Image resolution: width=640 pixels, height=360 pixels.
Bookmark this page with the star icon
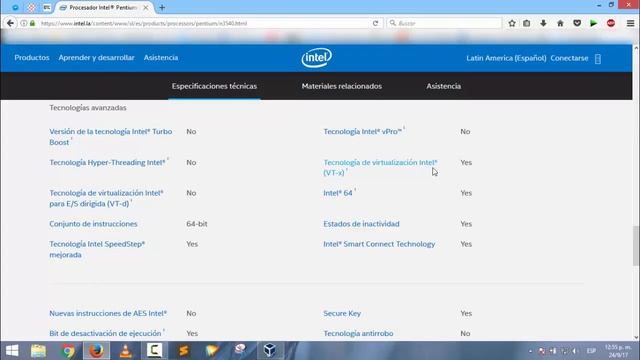coord(512,23)
